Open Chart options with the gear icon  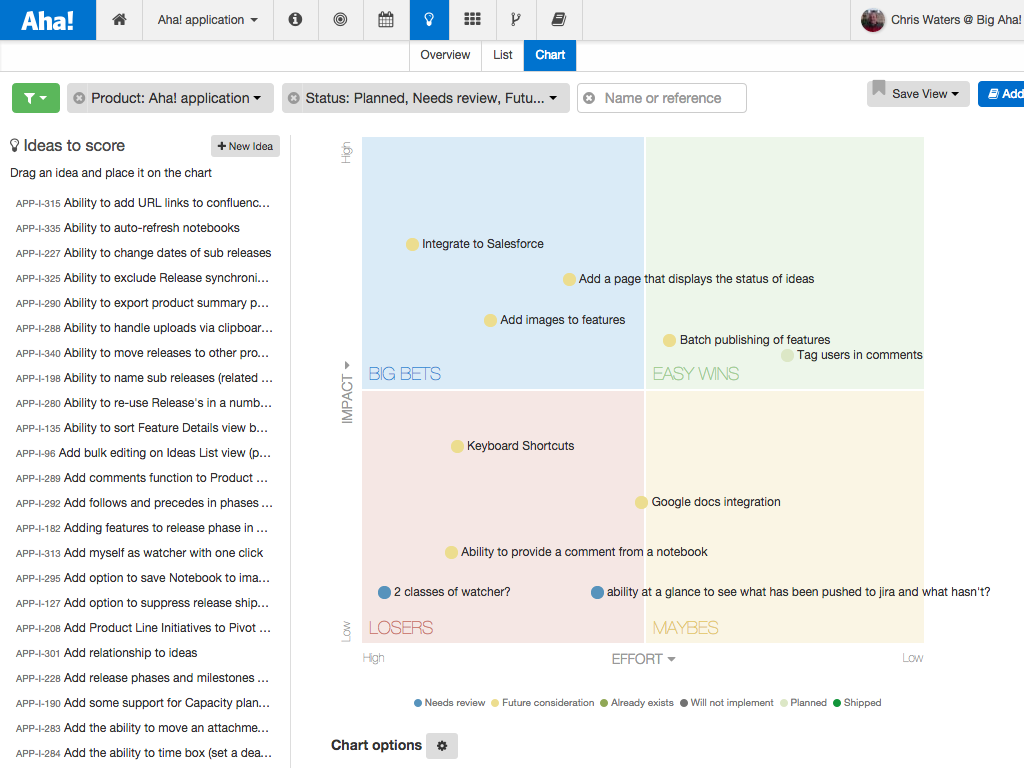coord(441,745)
